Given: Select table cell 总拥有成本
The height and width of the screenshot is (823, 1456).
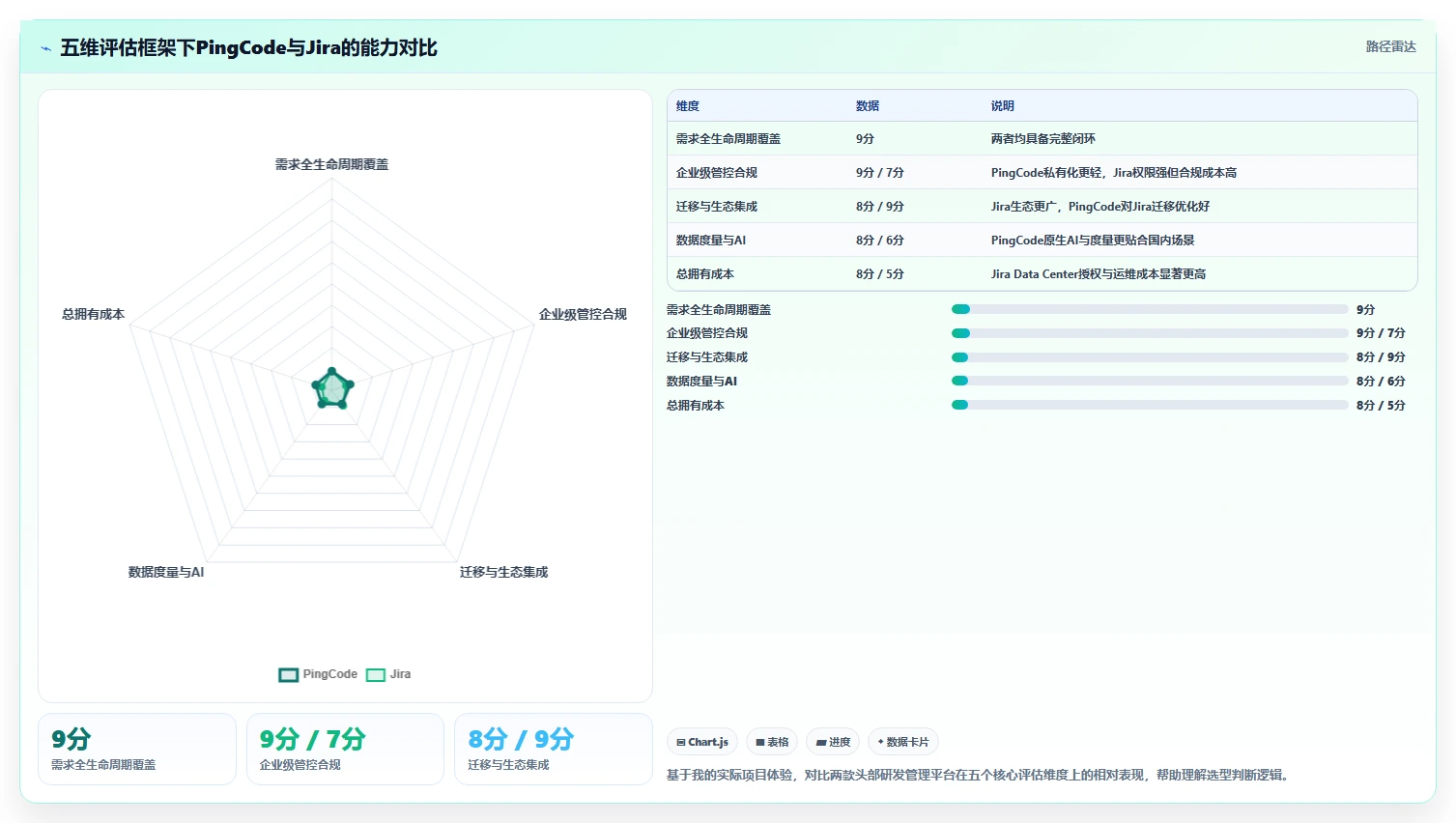Looking at the screenshot, I should tap(705, 274).
